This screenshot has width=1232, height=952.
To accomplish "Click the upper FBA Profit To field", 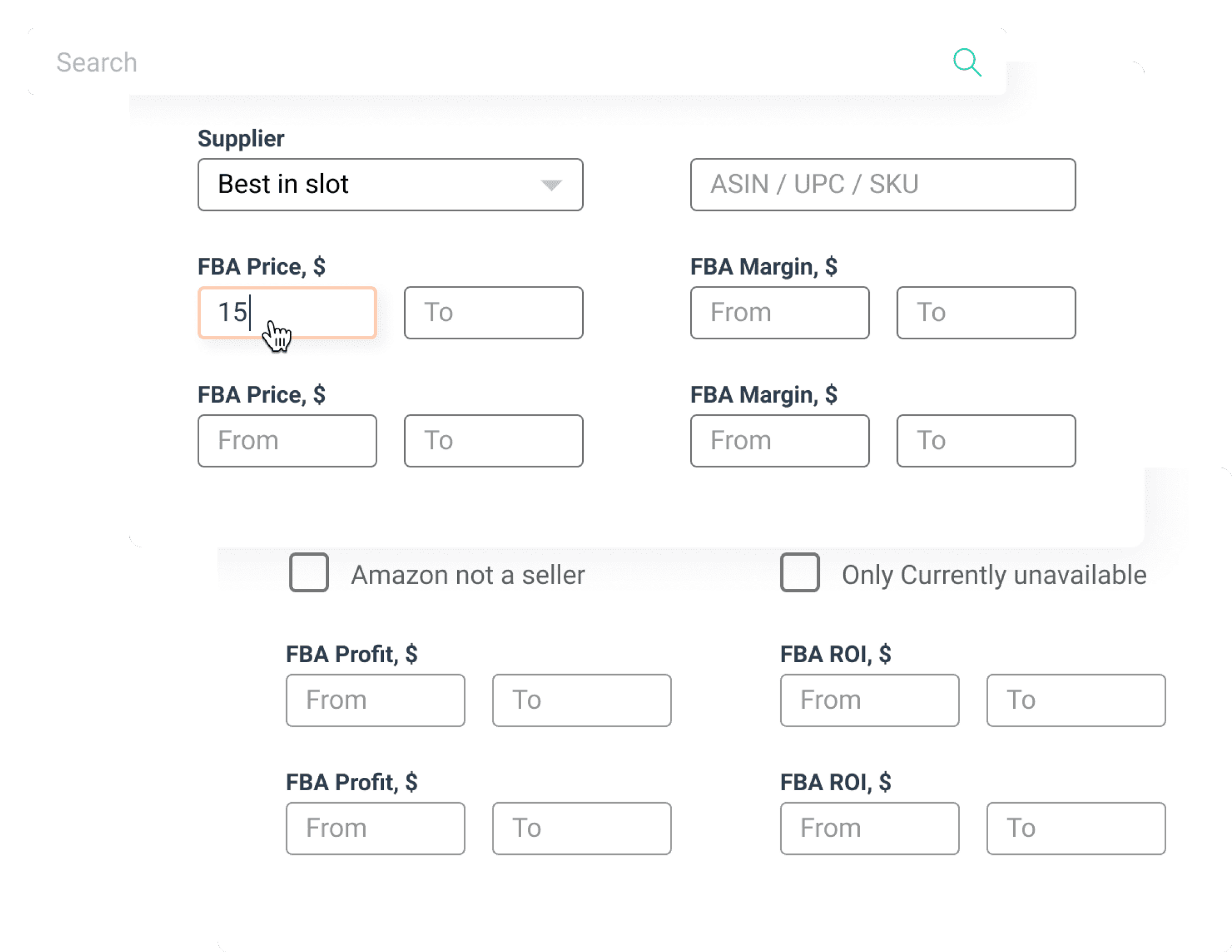I will pos(582,700).
